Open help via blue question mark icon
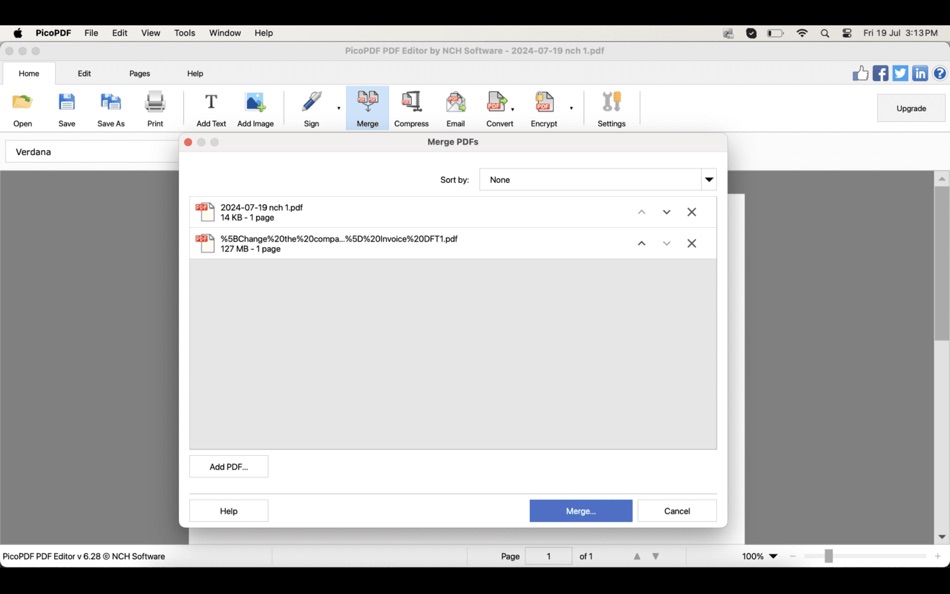Viewport: 950px width, 594px height. tap(939, 73)
